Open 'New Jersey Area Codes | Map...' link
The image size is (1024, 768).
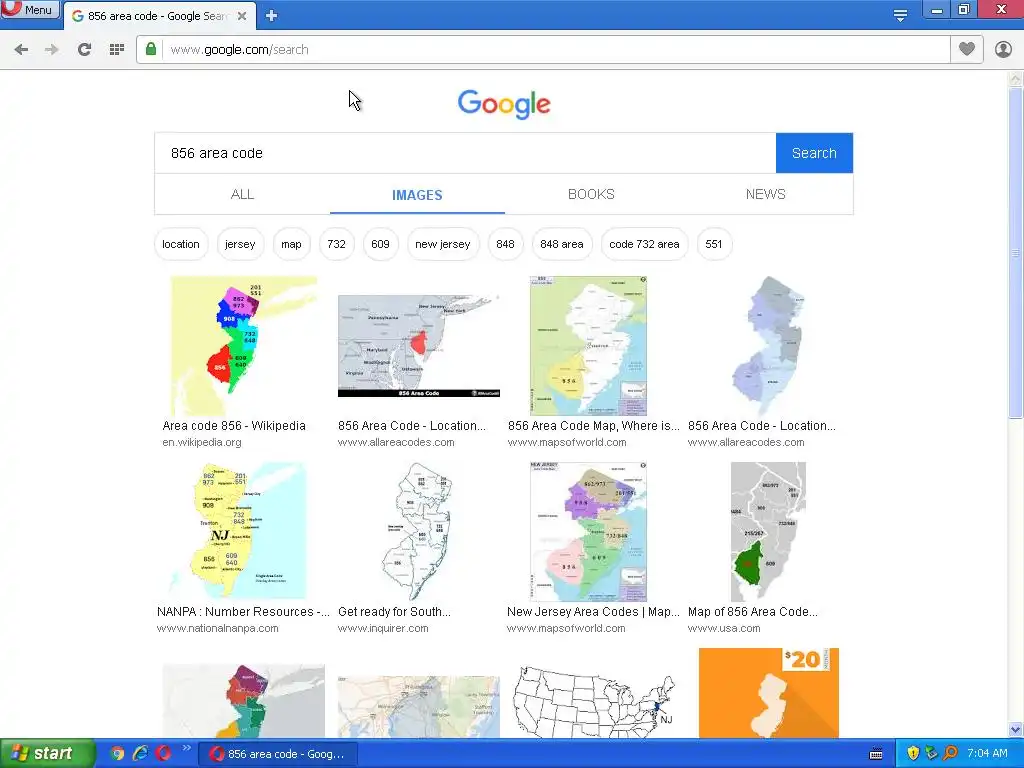click(593, 612)
